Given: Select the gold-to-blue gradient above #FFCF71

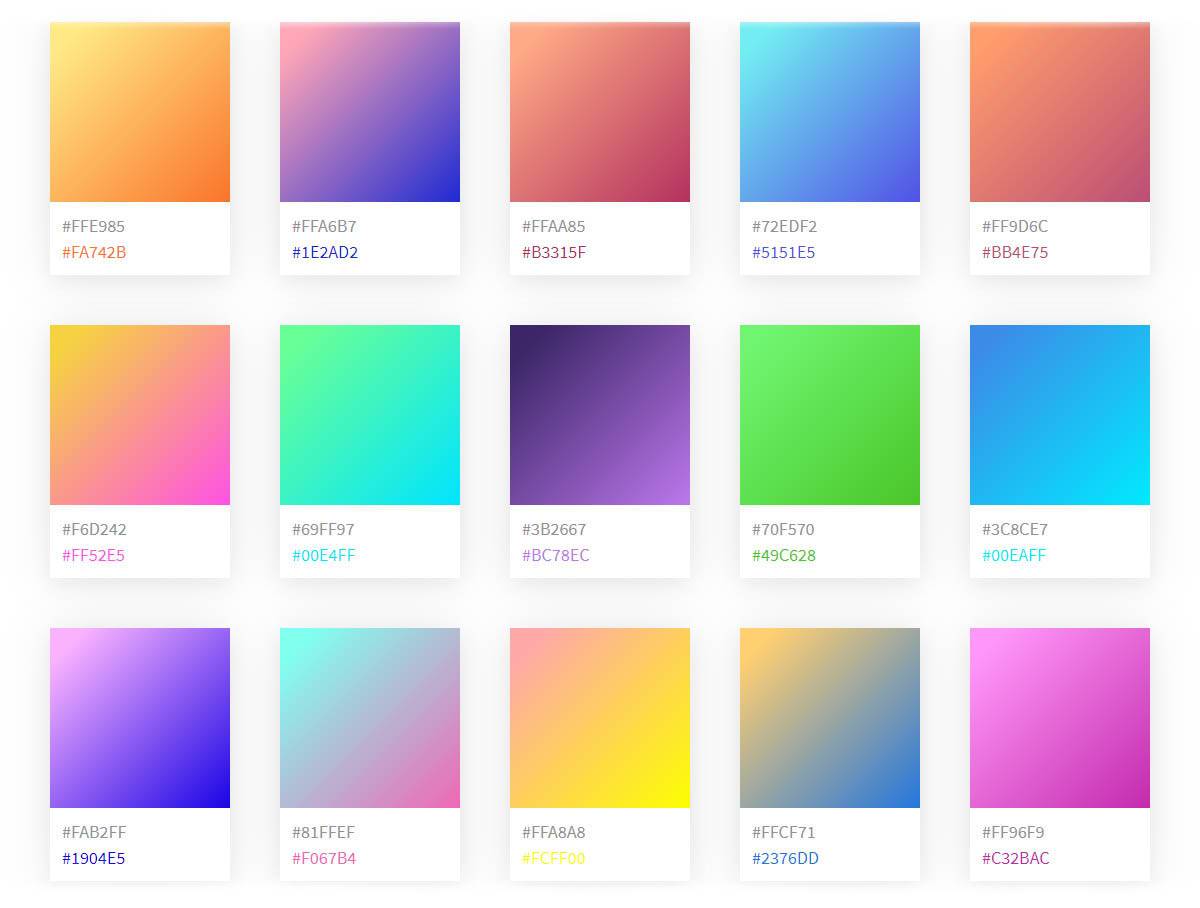Looking at the screenshot, I should click(x=830, y=718).
